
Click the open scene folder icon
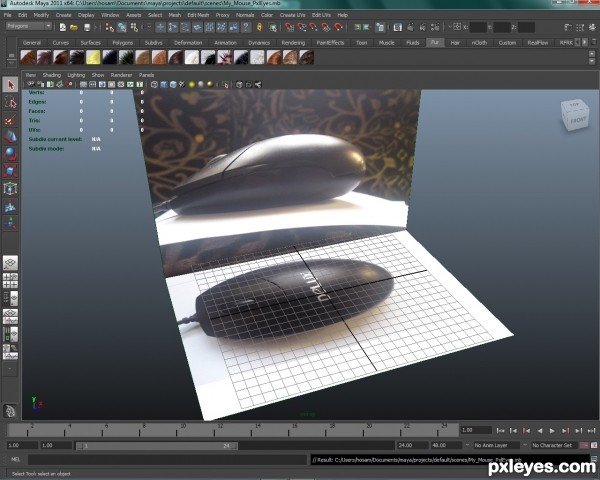(x=74, y=27)
